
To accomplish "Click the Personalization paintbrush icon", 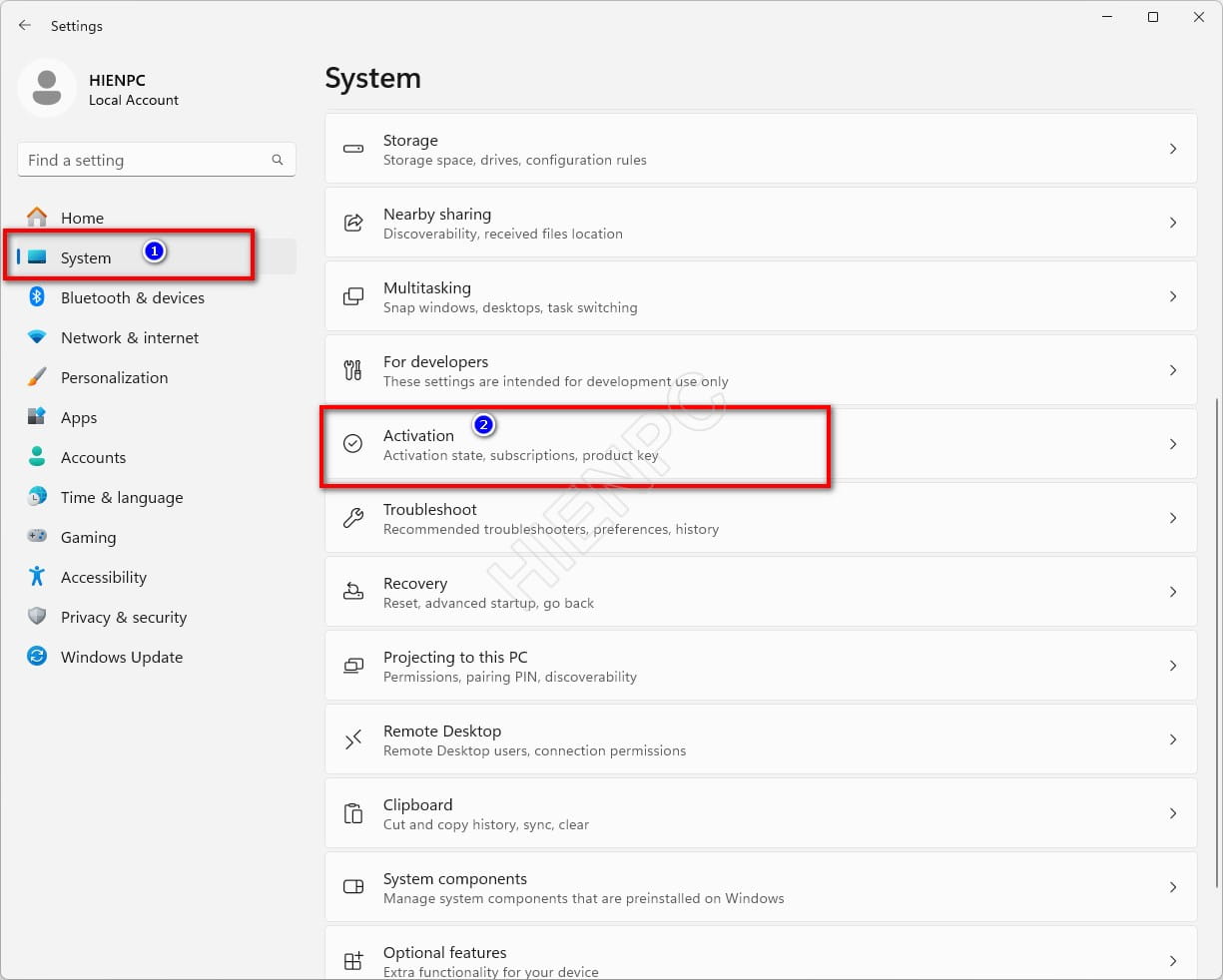I will [37, 376].
